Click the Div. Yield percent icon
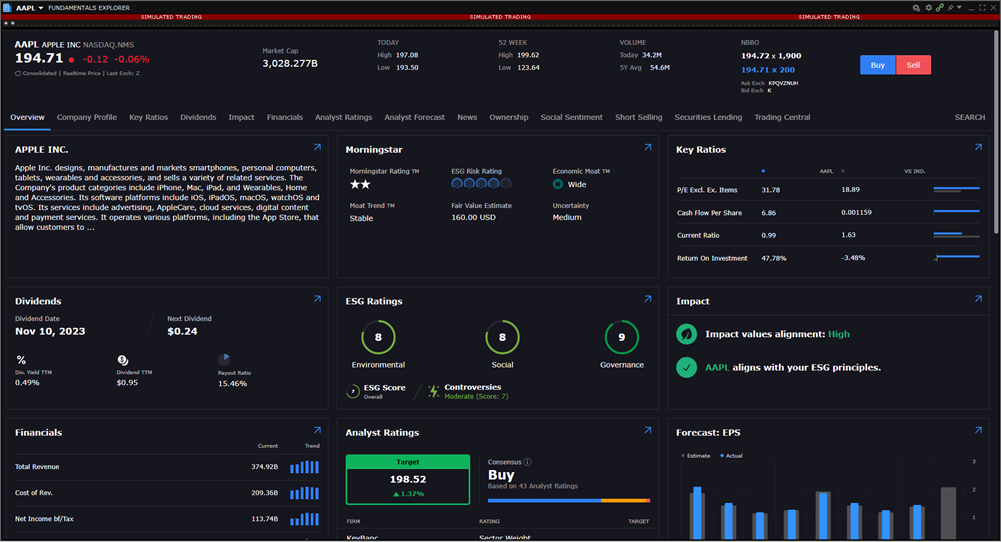 (x=21, y=360)
